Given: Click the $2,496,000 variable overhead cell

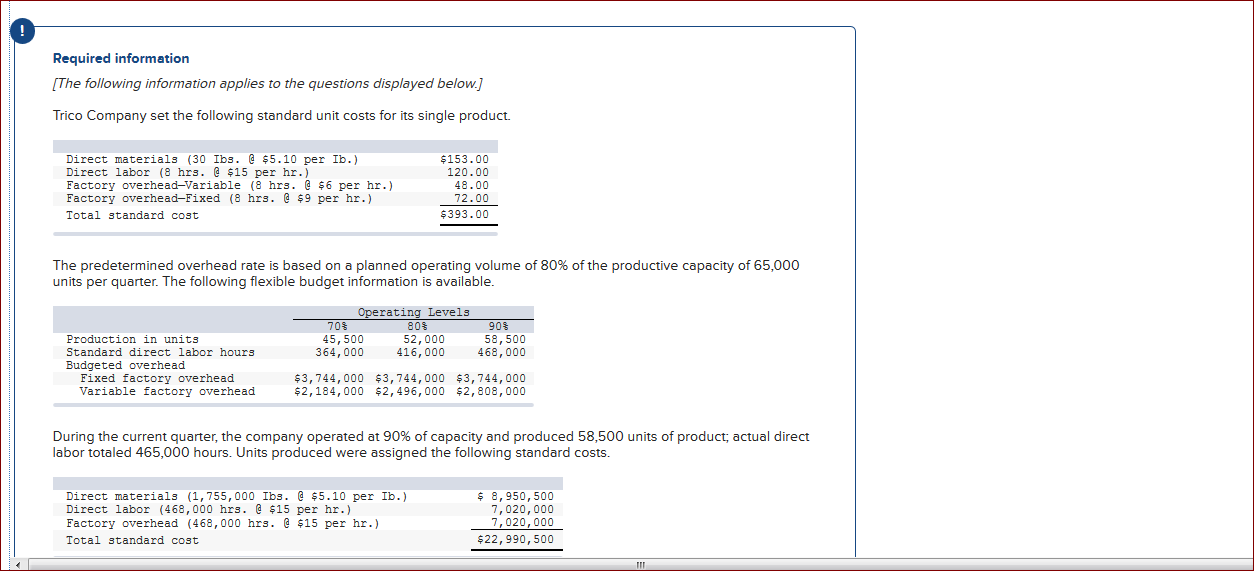Looking at the screenshot, I should click(x=410, y=391).
